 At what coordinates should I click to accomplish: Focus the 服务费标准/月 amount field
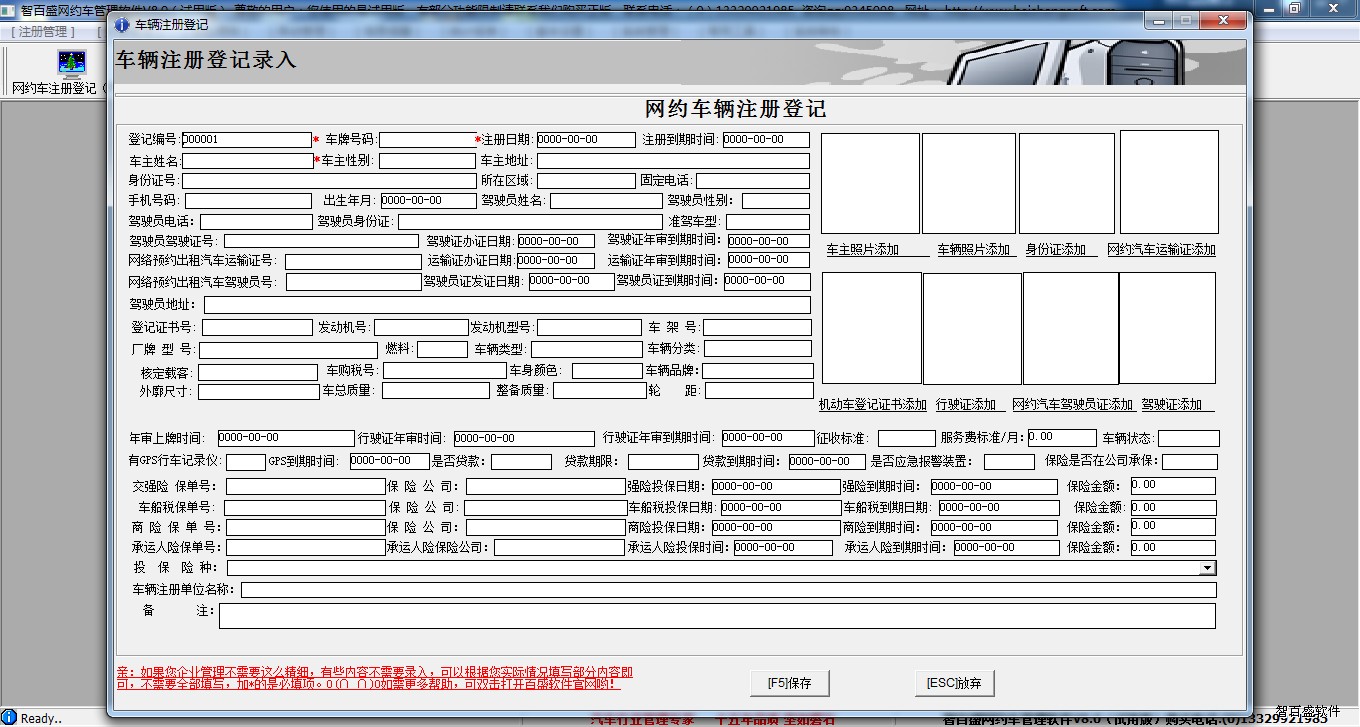coord(1061,437)
